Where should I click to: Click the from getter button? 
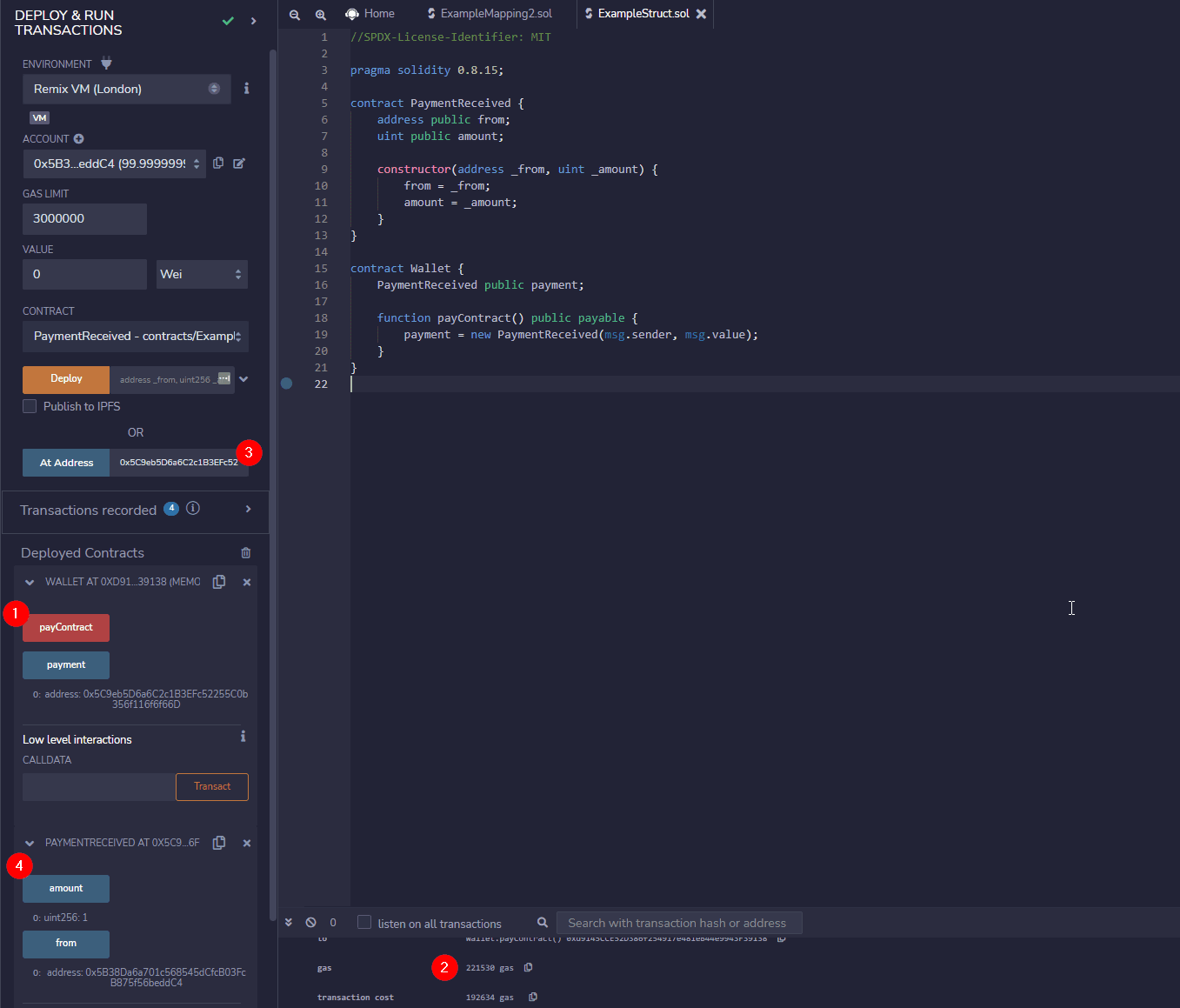point(66,945)
